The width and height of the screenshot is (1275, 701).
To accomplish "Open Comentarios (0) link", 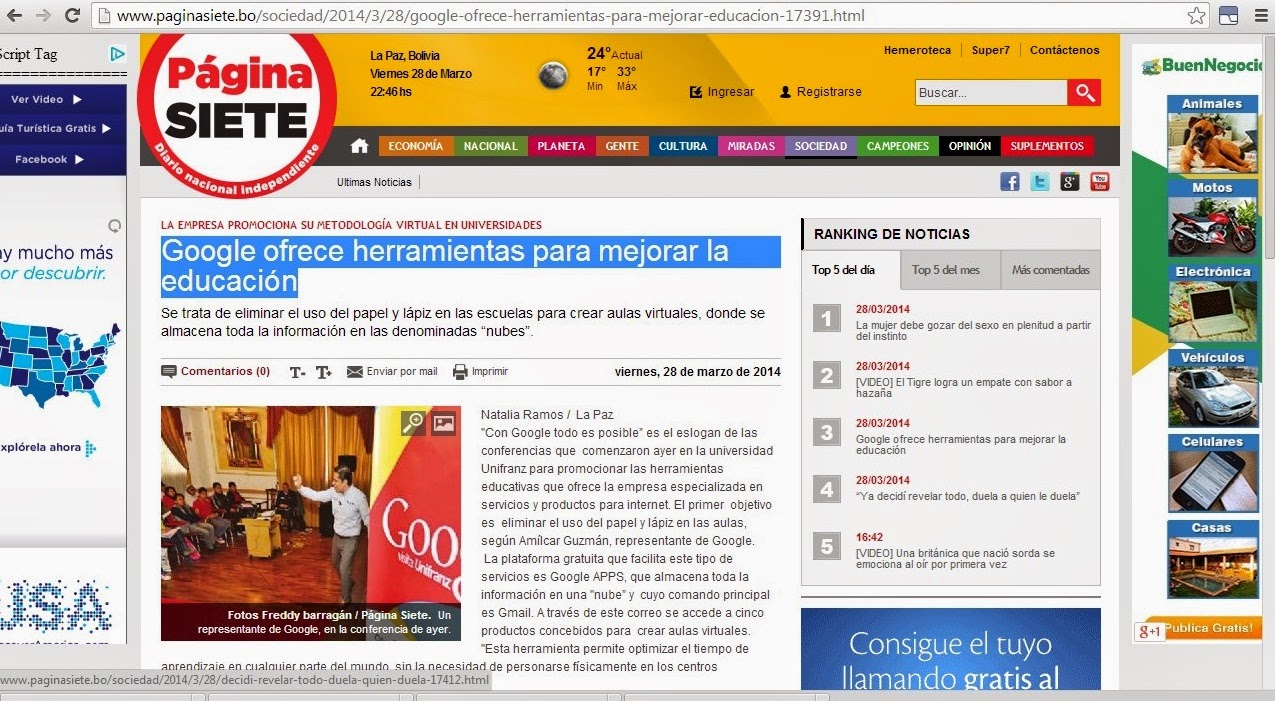I will pos(216,371).
